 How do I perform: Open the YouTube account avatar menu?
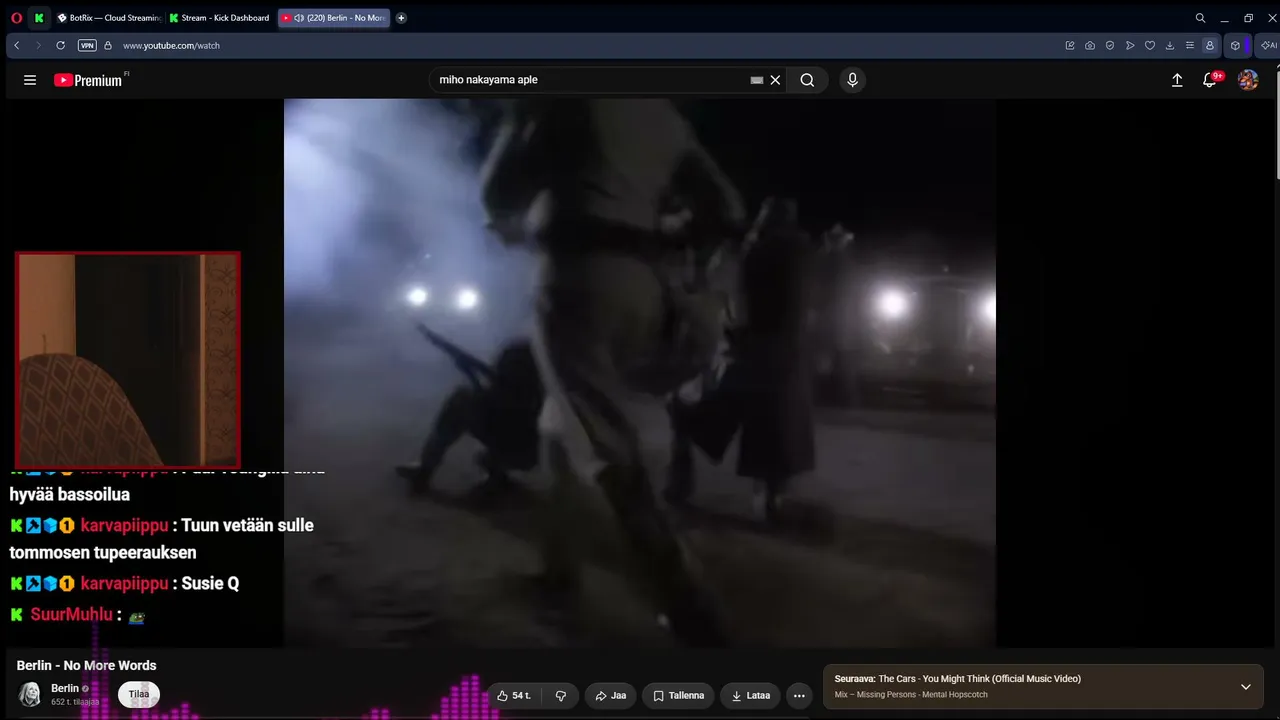click(x=1248, y=80)
